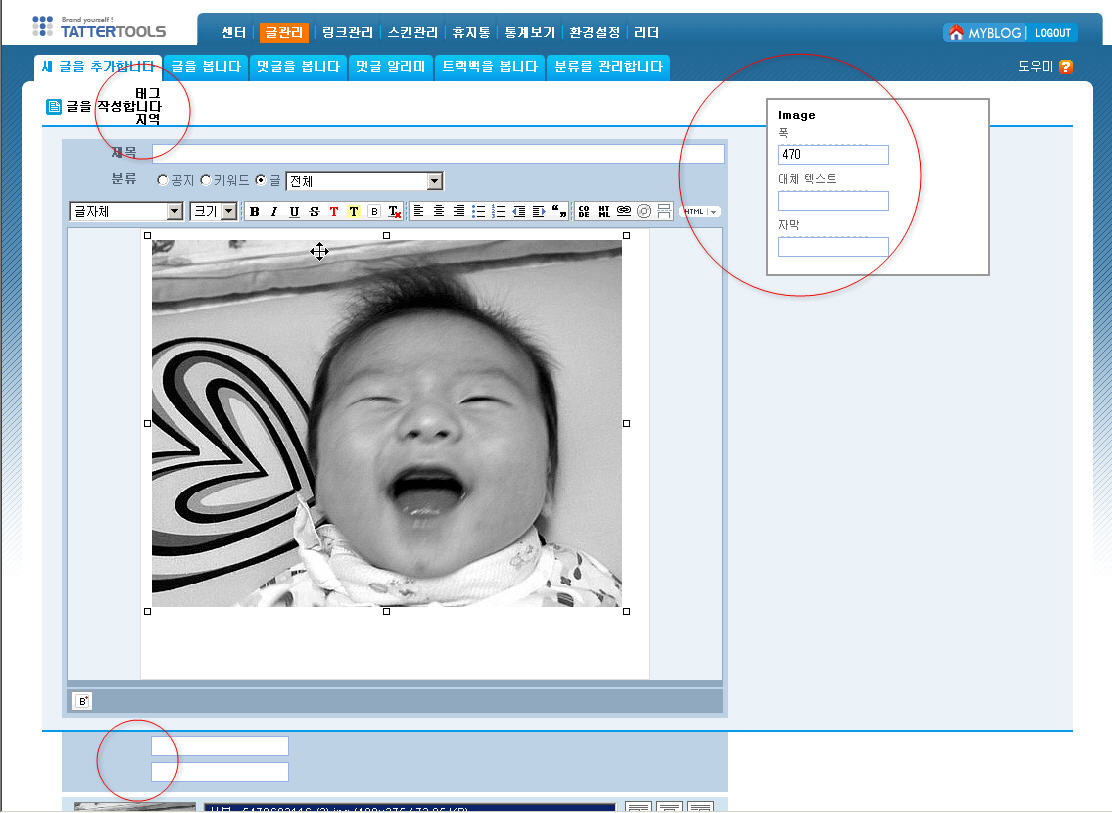Switch to 댓글을 봅니다 tab
1112x813 pixels.
click(x=298, y=67)
